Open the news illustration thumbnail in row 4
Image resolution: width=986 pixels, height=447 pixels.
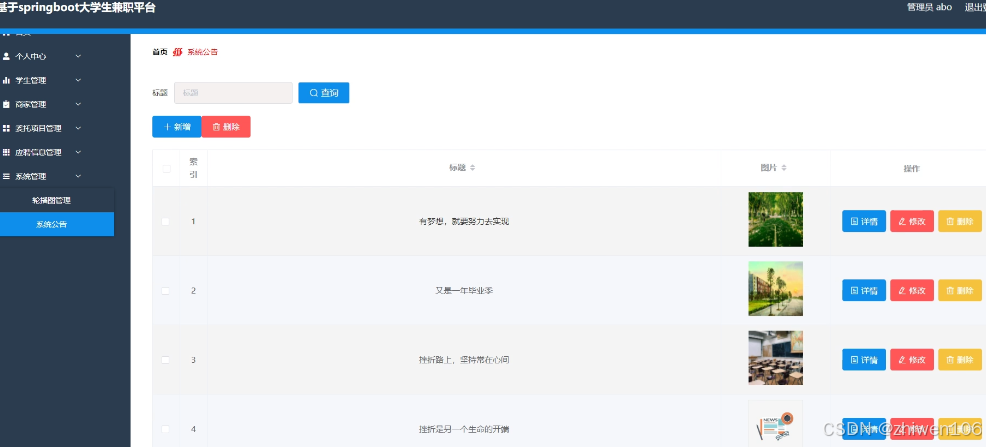click(x=775, y=424)
